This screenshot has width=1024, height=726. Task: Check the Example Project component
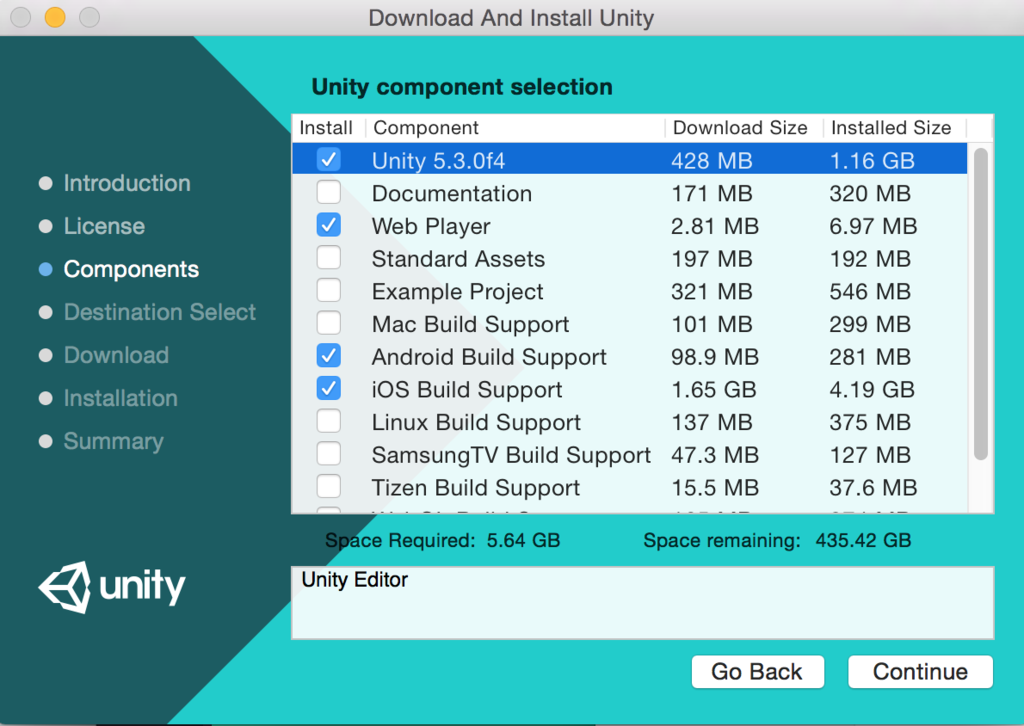coord(328,290)
